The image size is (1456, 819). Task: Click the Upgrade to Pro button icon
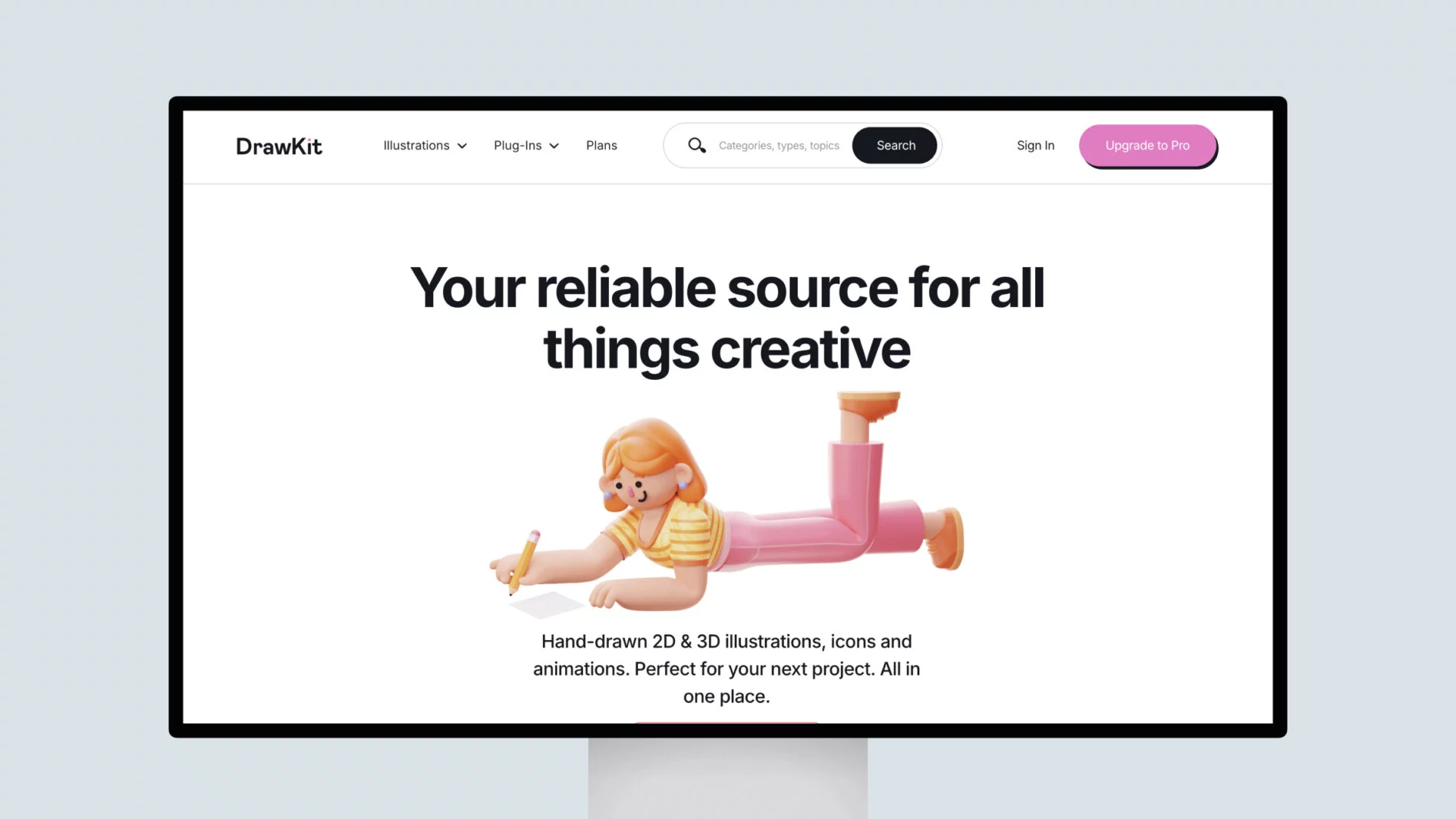pos(1147,145)
